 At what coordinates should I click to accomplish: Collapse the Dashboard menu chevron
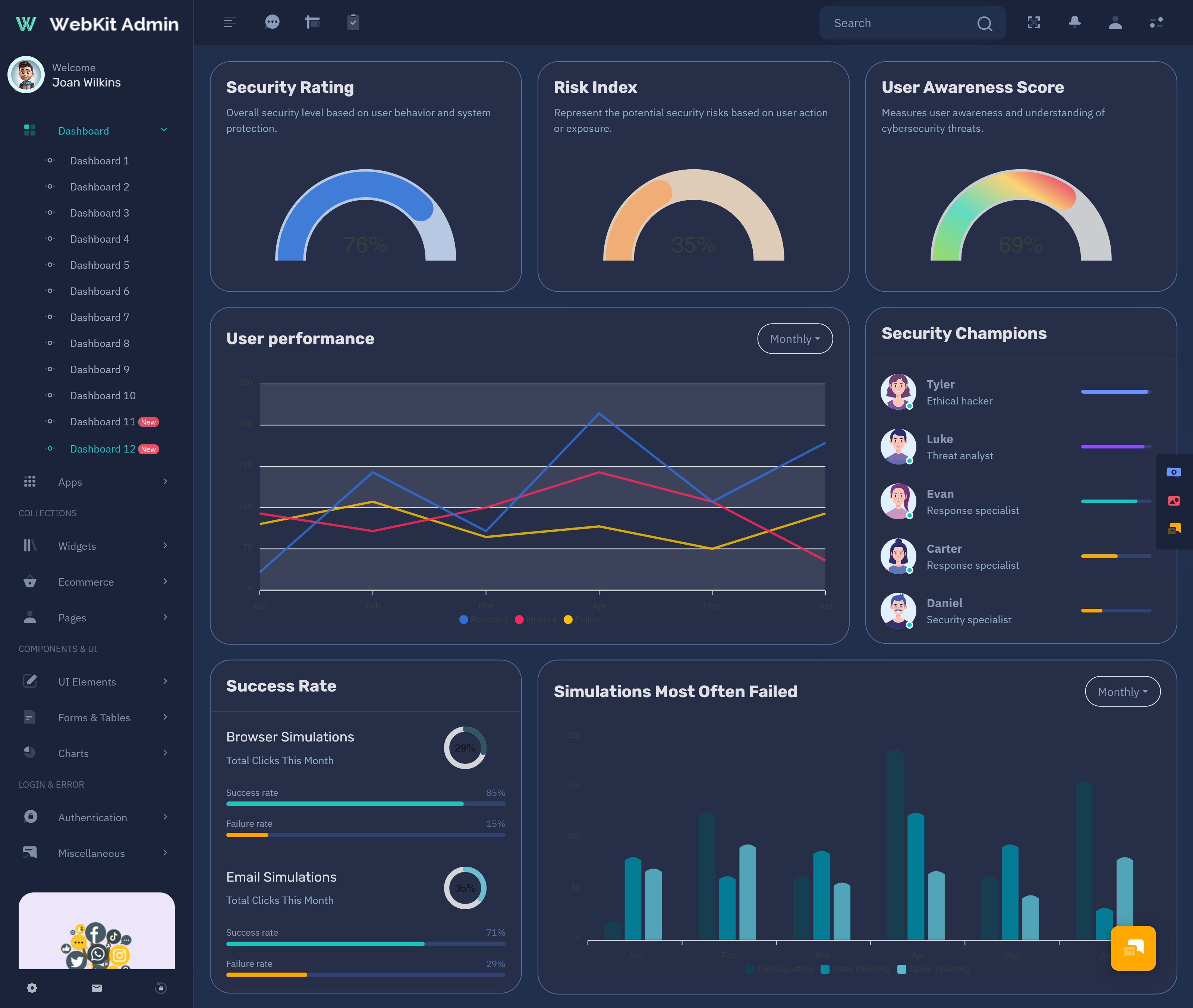pos(164,130)
